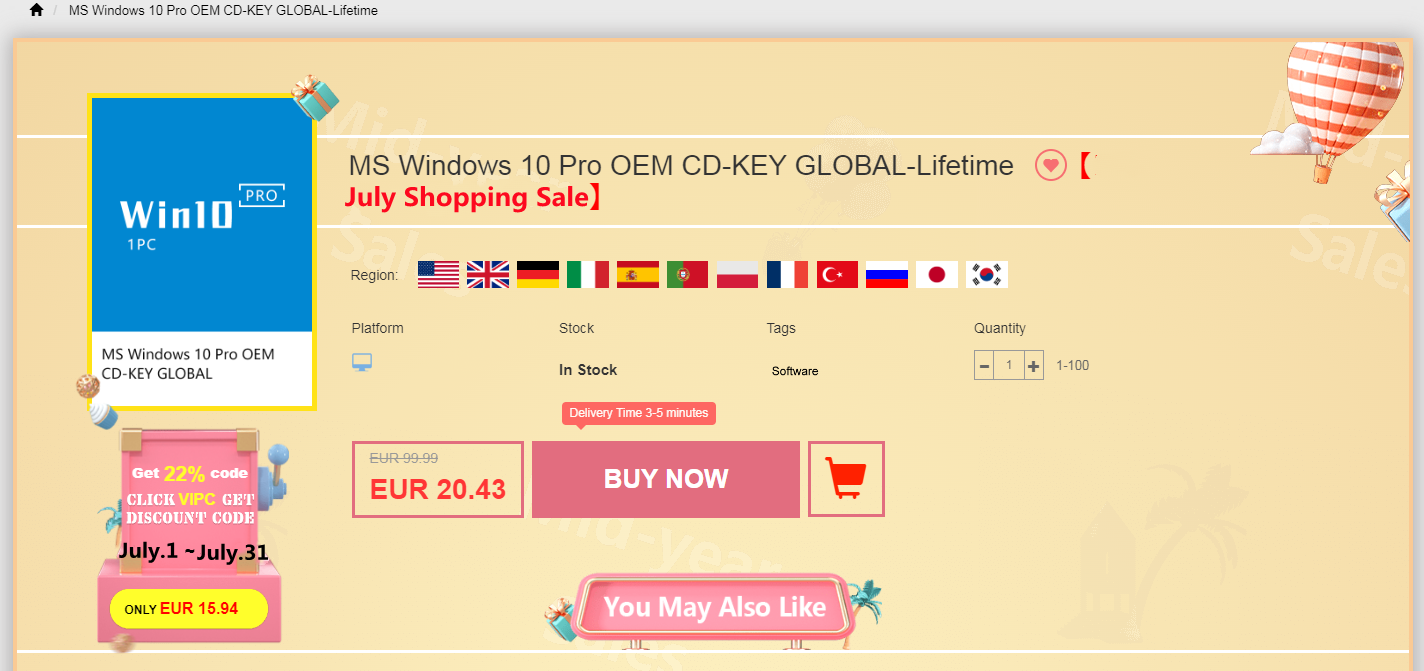Choose the Japanese flag region
Viewport: 1424px width, 671px height.
937,274
